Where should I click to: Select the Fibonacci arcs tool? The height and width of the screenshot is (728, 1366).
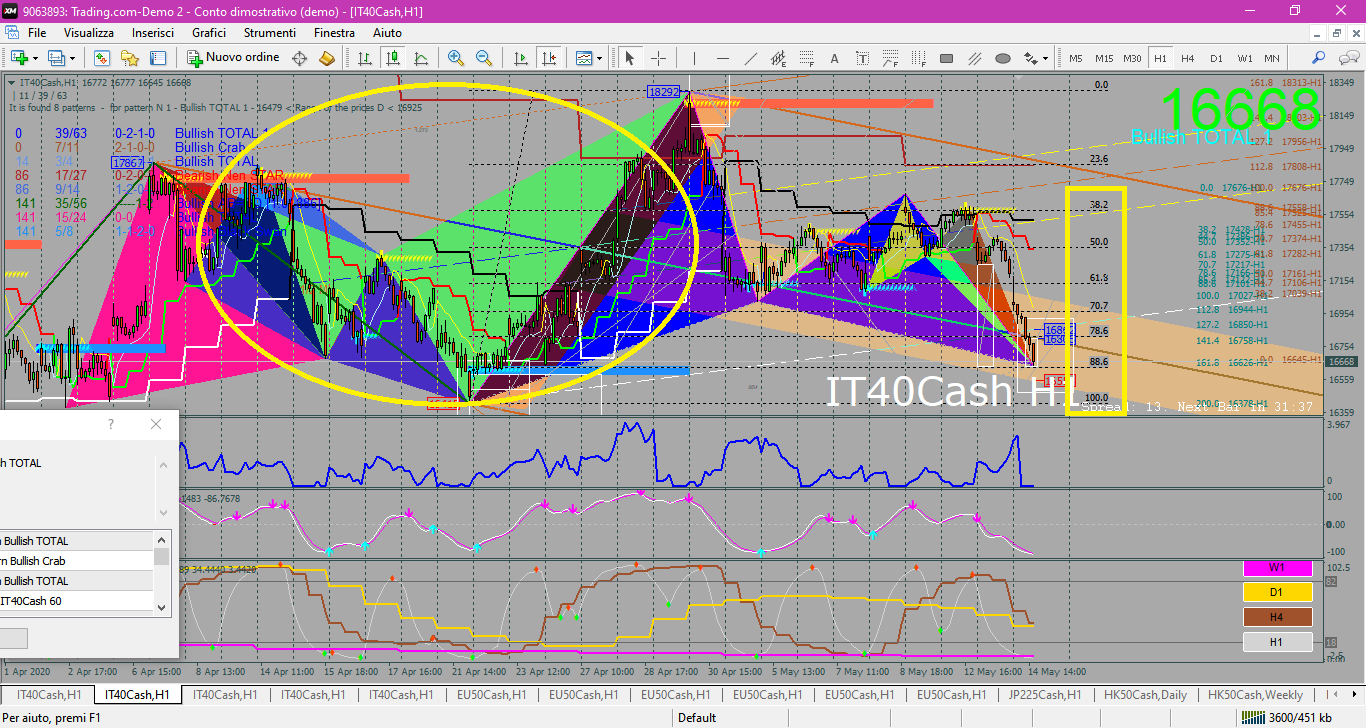pos(890,58)
